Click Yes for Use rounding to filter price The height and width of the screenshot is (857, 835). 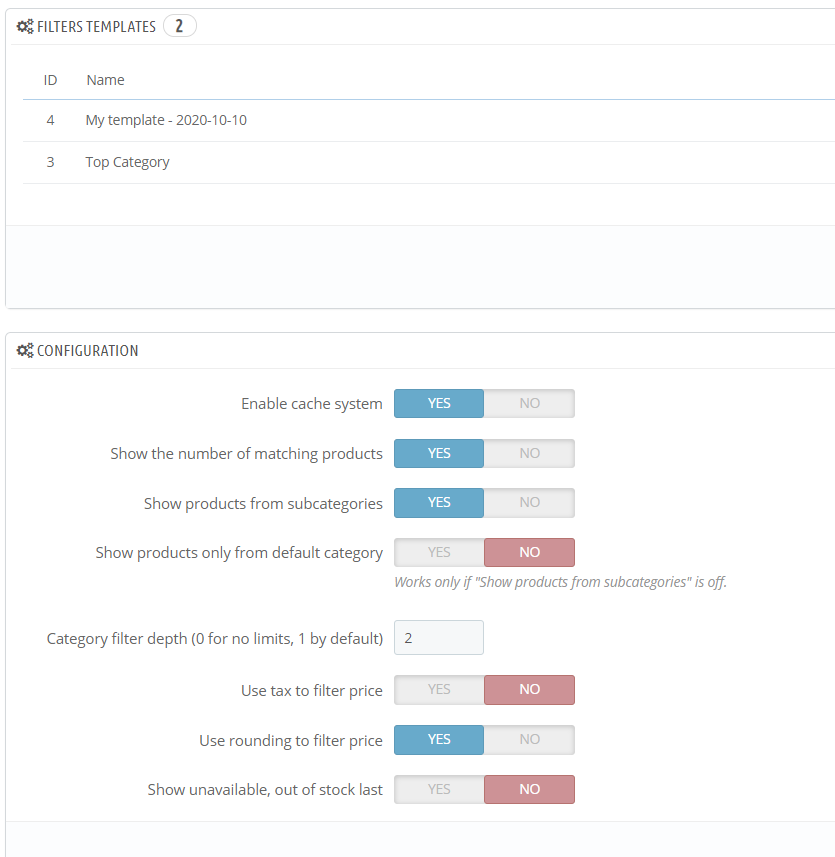439,739
